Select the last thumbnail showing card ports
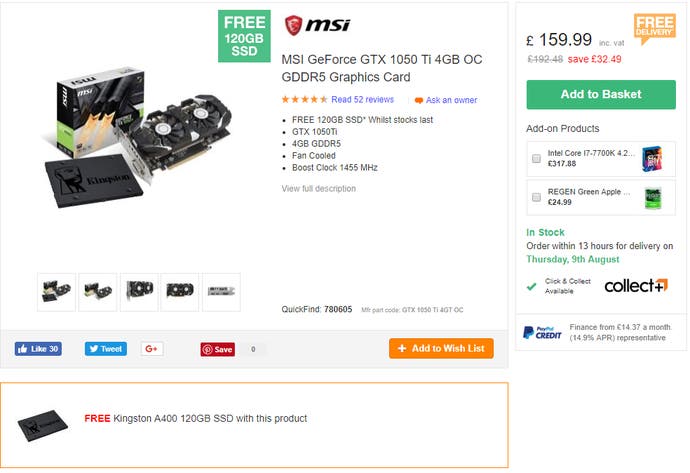Image resolution: width=690 pixels, height=473 pixels. (x=221, y=292)
